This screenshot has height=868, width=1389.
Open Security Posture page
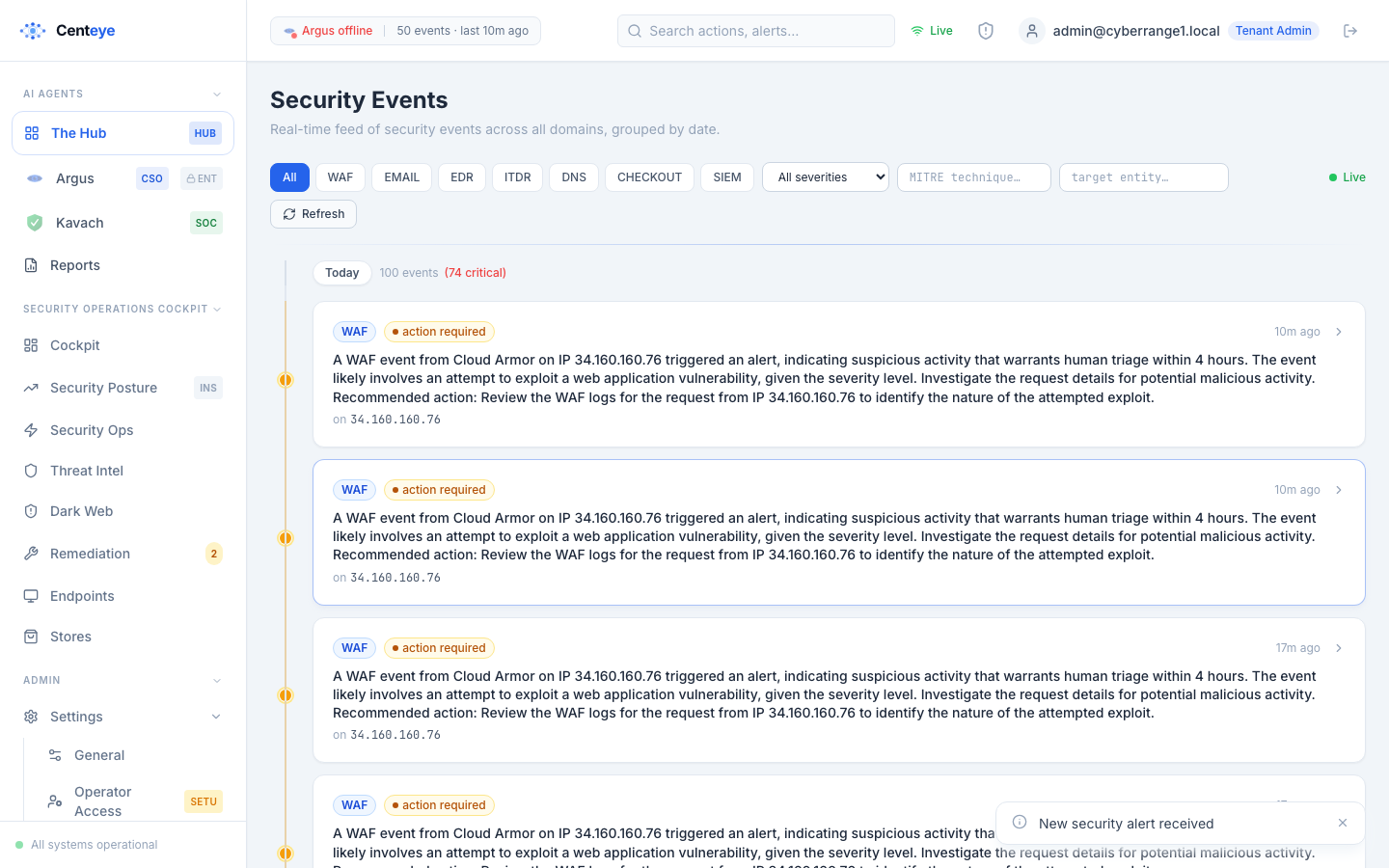123,388
